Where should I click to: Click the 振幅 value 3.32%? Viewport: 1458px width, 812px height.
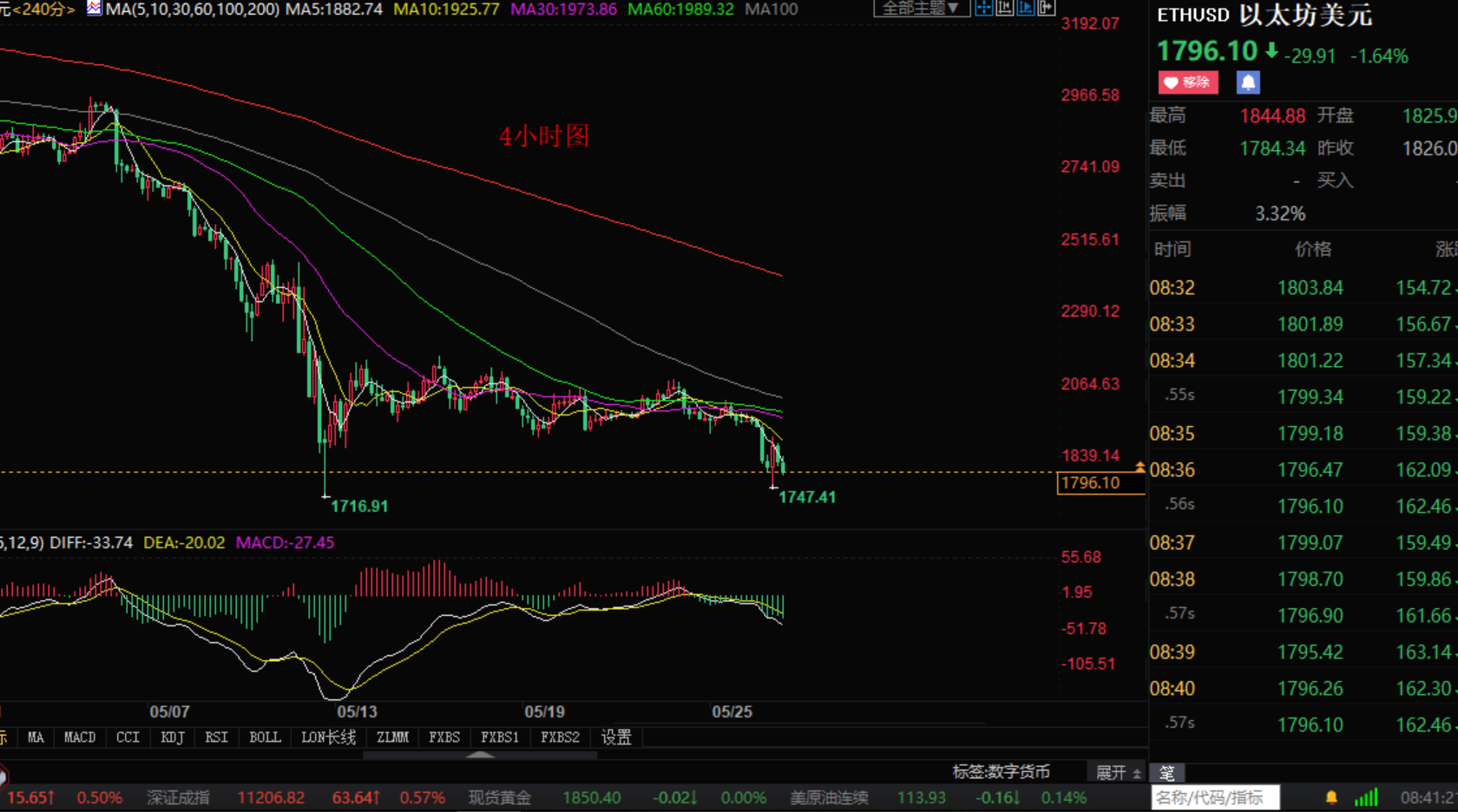(1280, 213)
